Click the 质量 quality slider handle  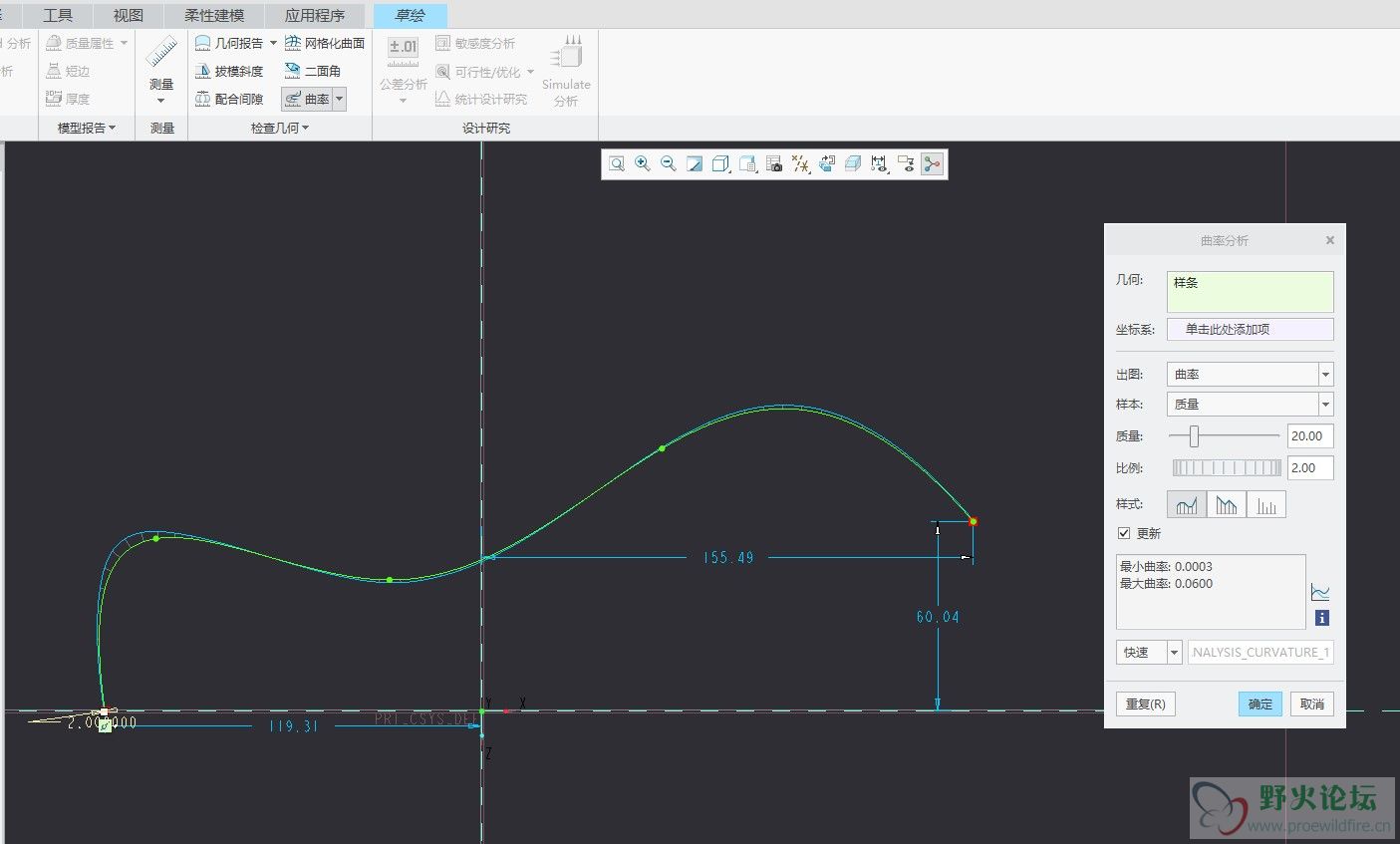(1194, 435)
